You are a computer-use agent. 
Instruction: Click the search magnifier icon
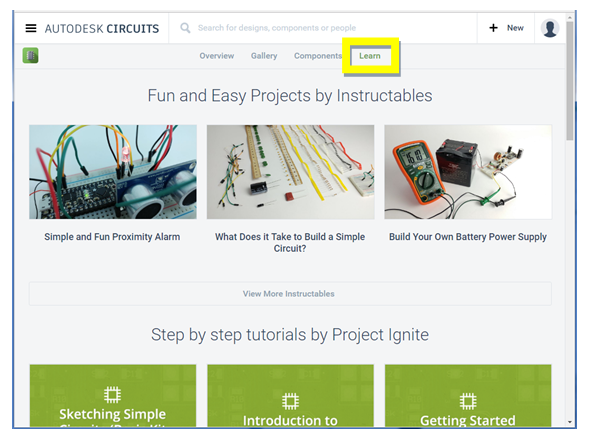(185, 28)
